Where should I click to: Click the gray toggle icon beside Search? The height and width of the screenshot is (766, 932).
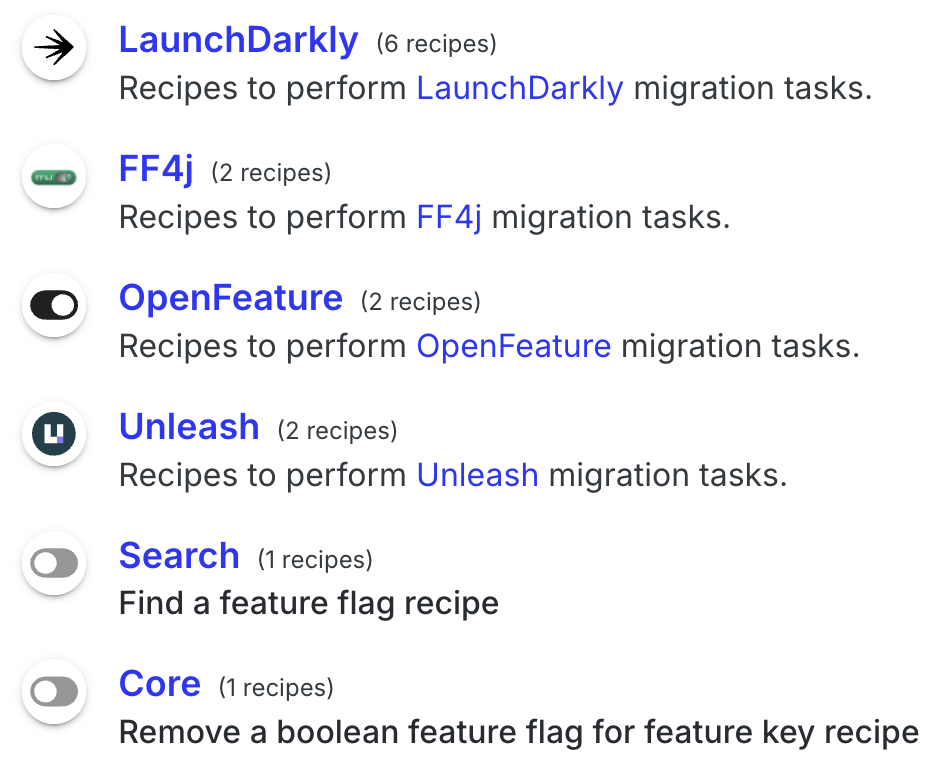click(54, 563)
